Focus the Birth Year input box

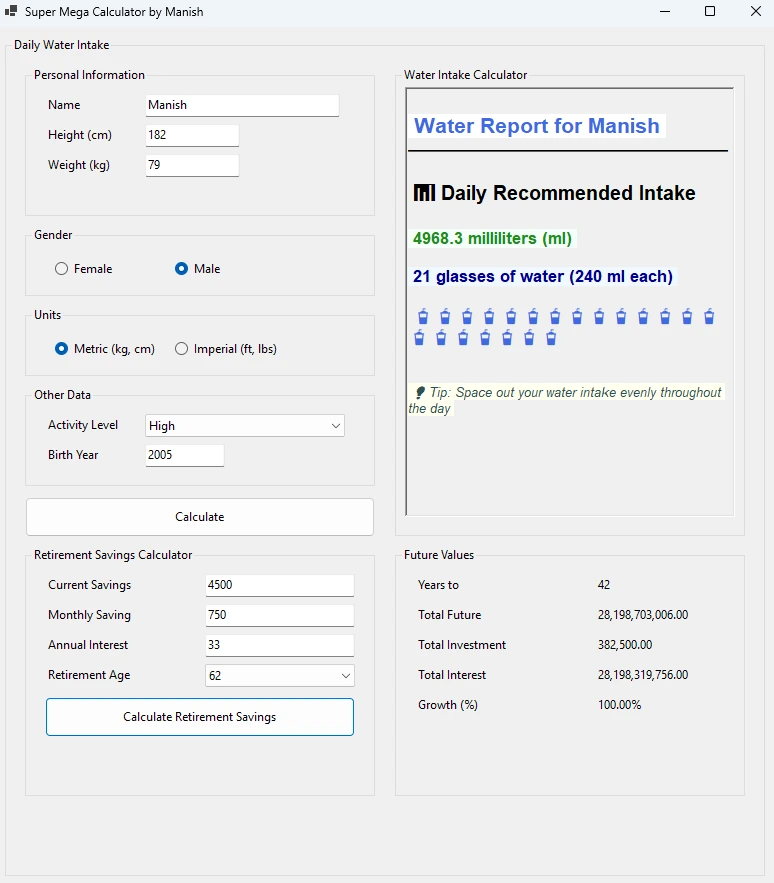tap(185, 455)
